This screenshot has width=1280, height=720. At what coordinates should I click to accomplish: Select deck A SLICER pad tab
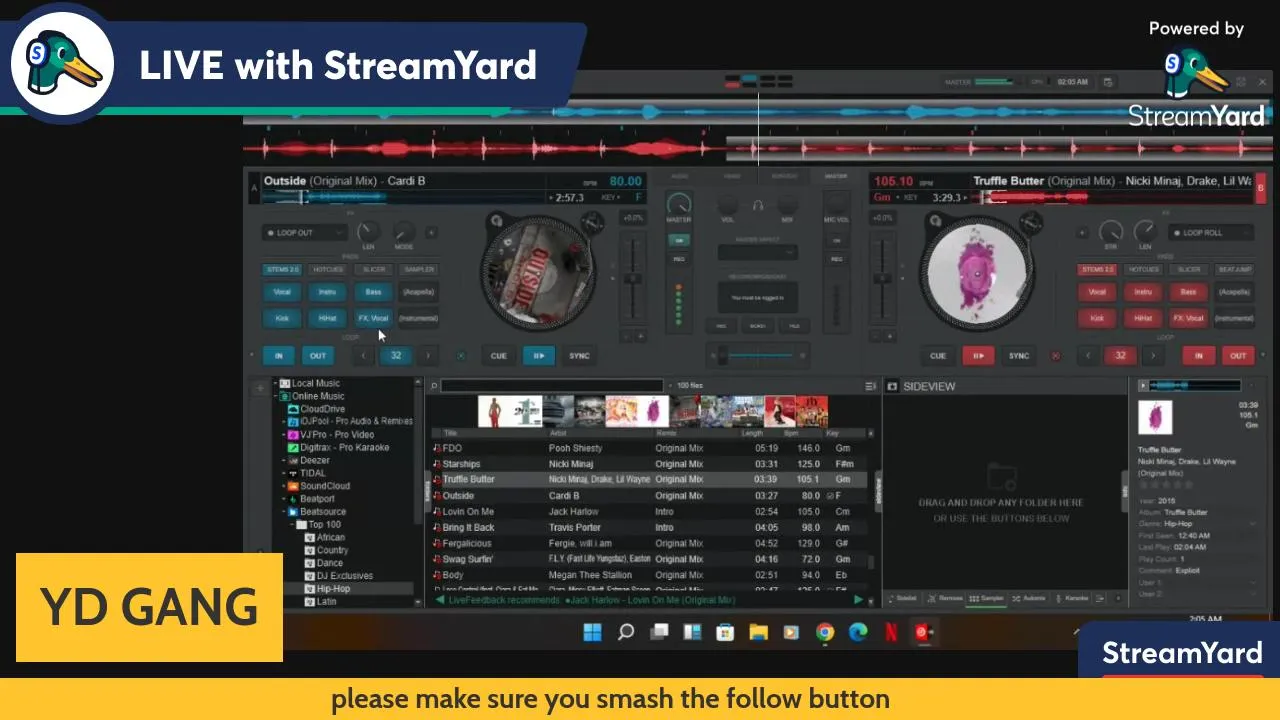tap(373, 269)
